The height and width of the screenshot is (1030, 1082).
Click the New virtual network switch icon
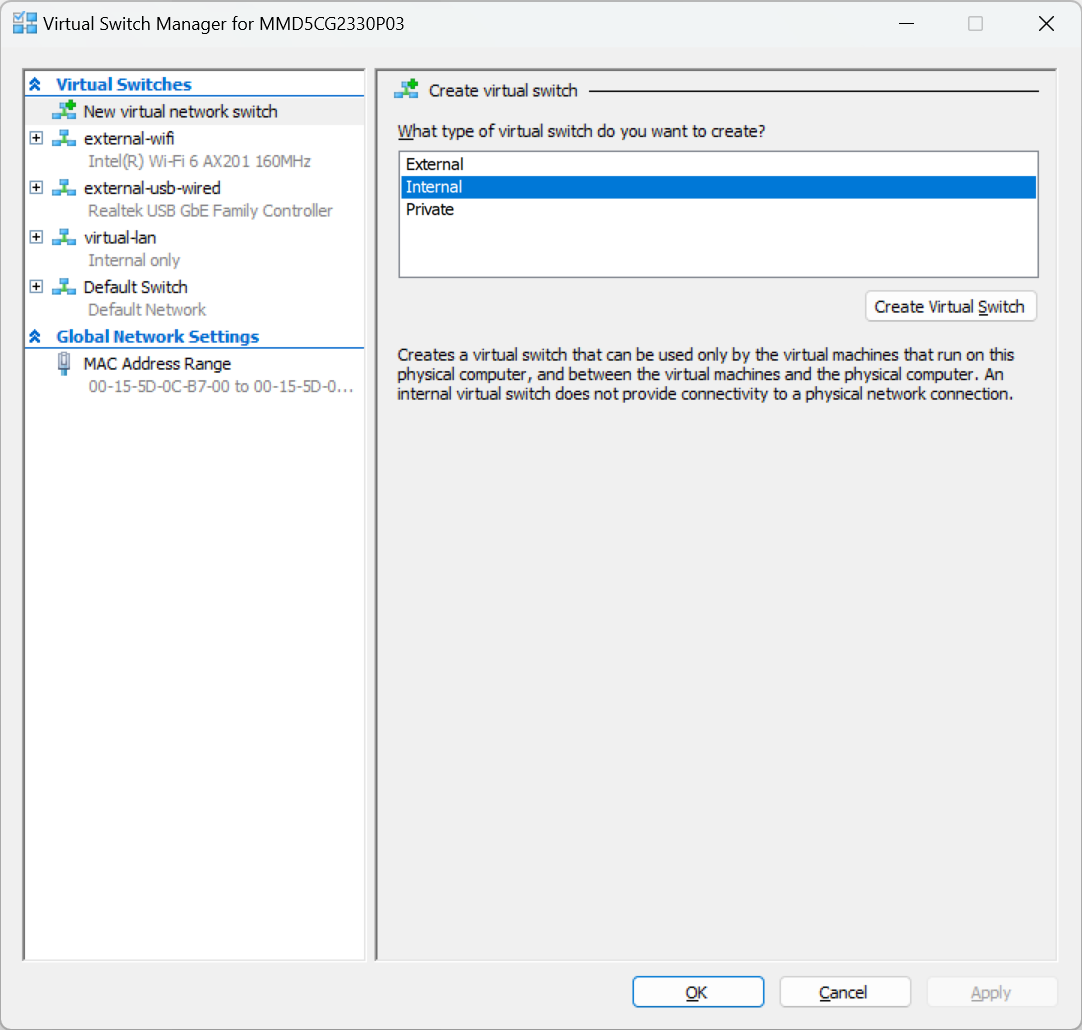[64, 111]
